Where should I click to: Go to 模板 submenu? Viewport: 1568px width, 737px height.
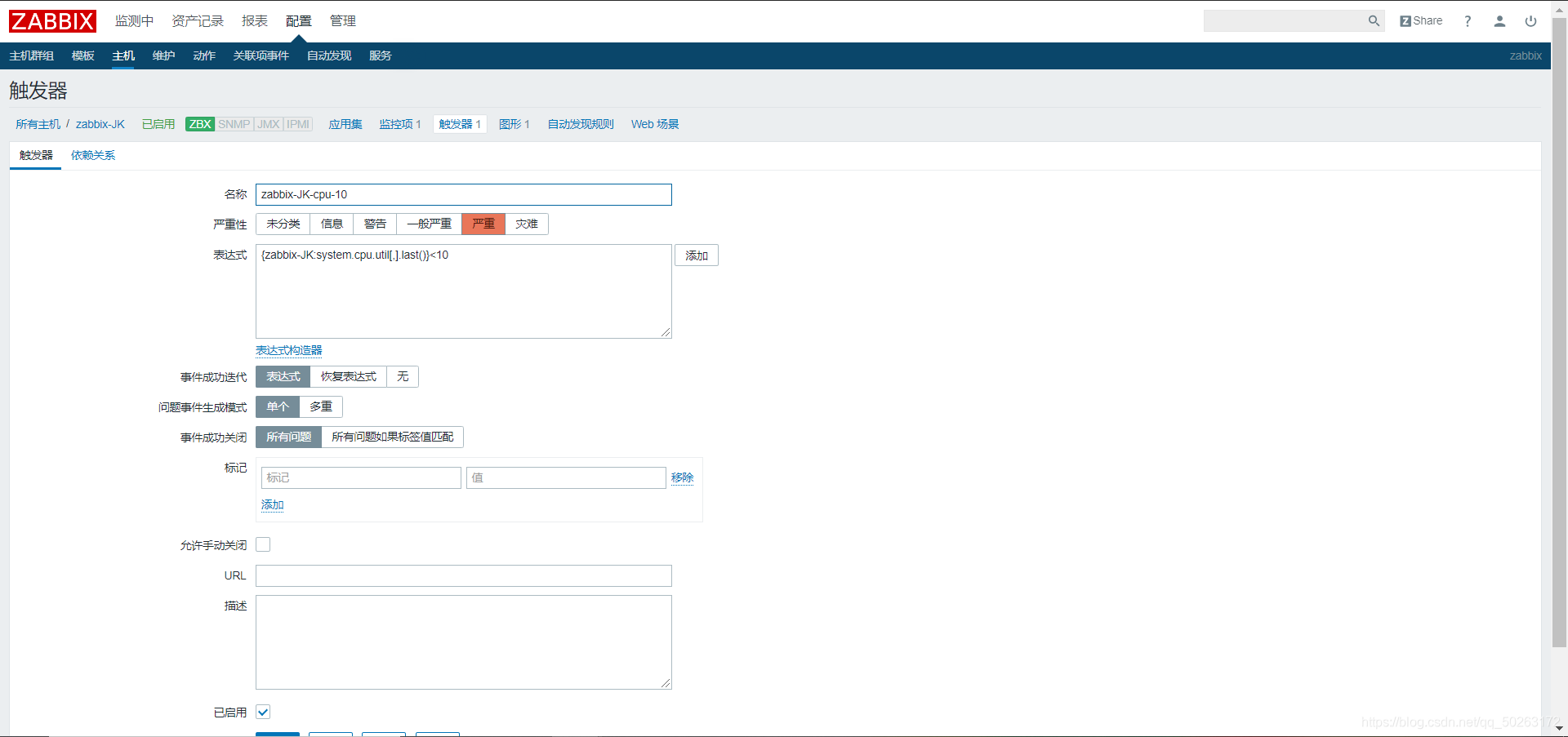click(x=83, y=55)
